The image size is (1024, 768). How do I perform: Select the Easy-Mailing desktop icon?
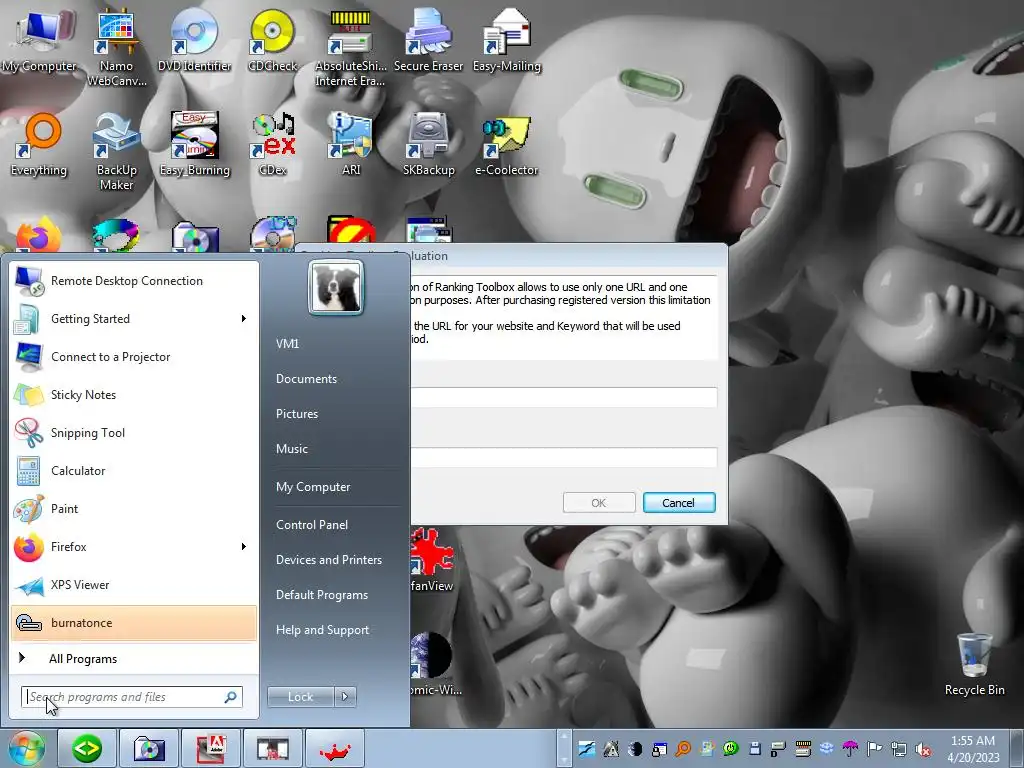coord(507,40)
